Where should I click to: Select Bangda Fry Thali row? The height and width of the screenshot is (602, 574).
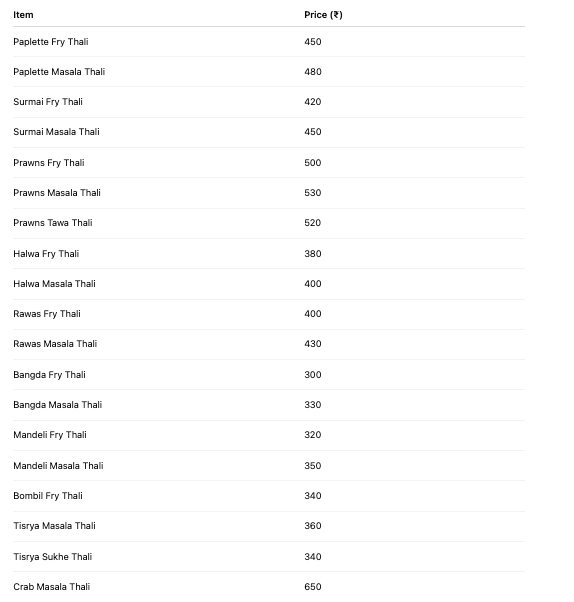point(269,375)
